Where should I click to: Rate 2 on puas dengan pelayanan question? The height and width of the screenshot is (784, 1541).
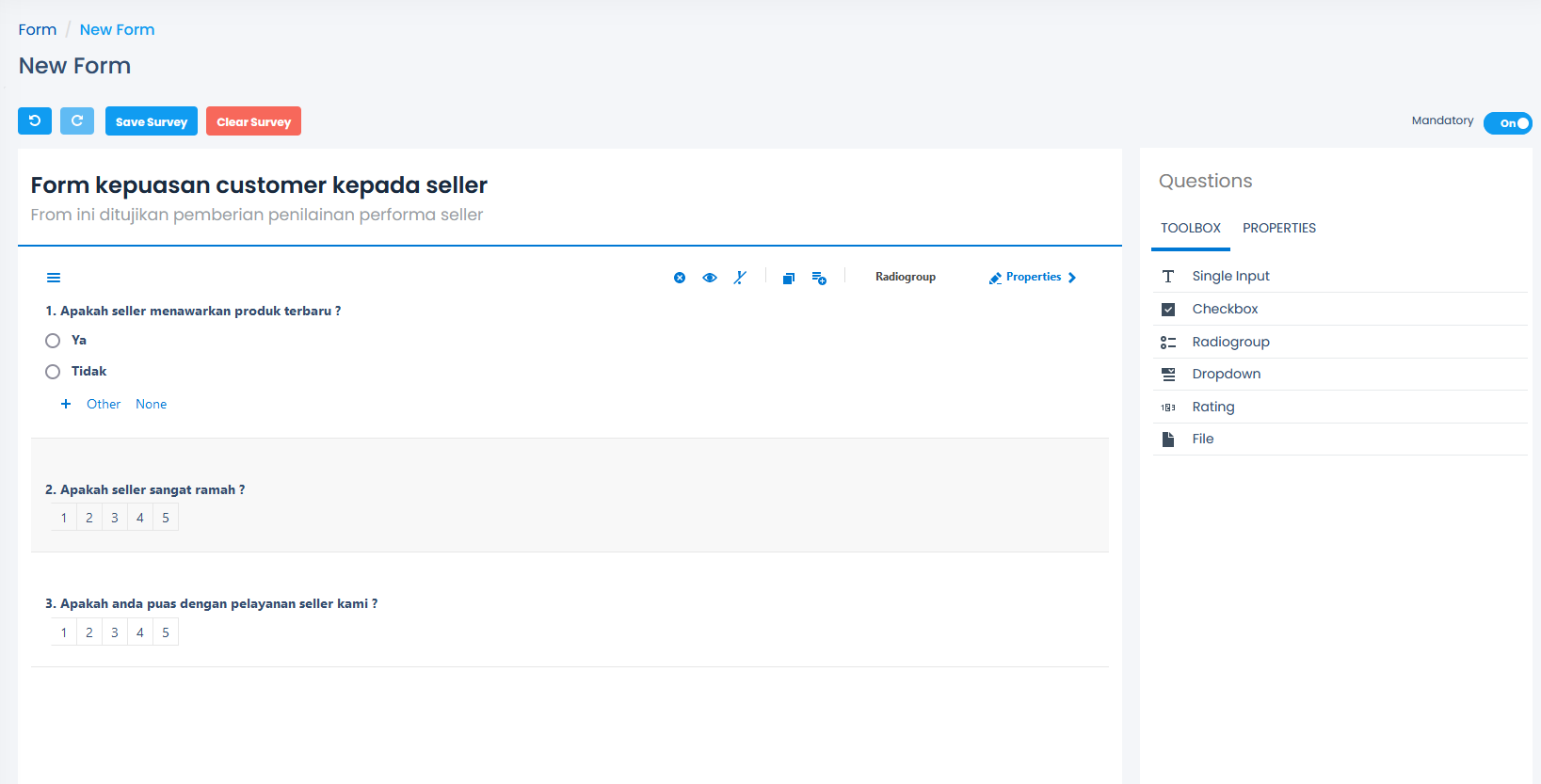tap(89, 632)
